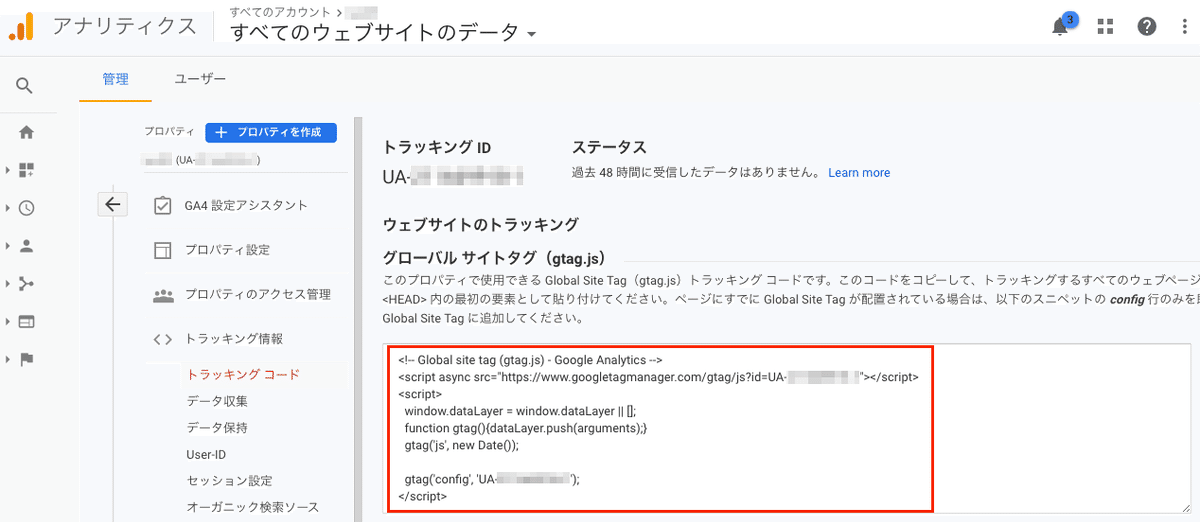
Task: Select データ収集 submenu item
Action: tap(217, 401)
